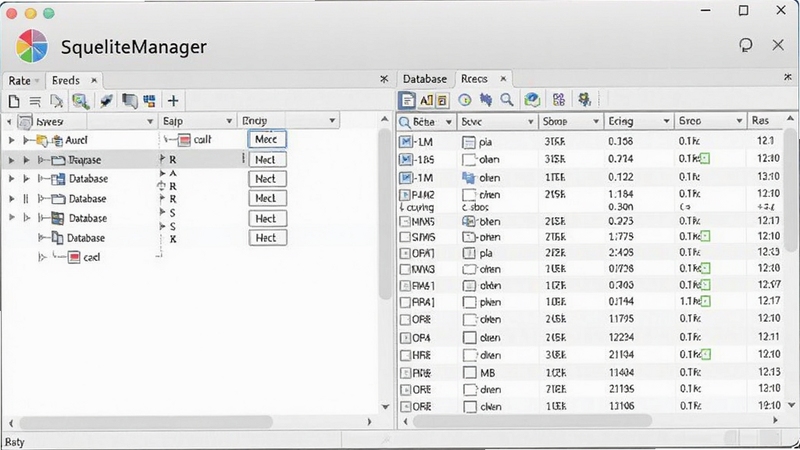Switch to the Database tab
The height and width of the screenshot is (450, 800).
(x=424, y=79)
